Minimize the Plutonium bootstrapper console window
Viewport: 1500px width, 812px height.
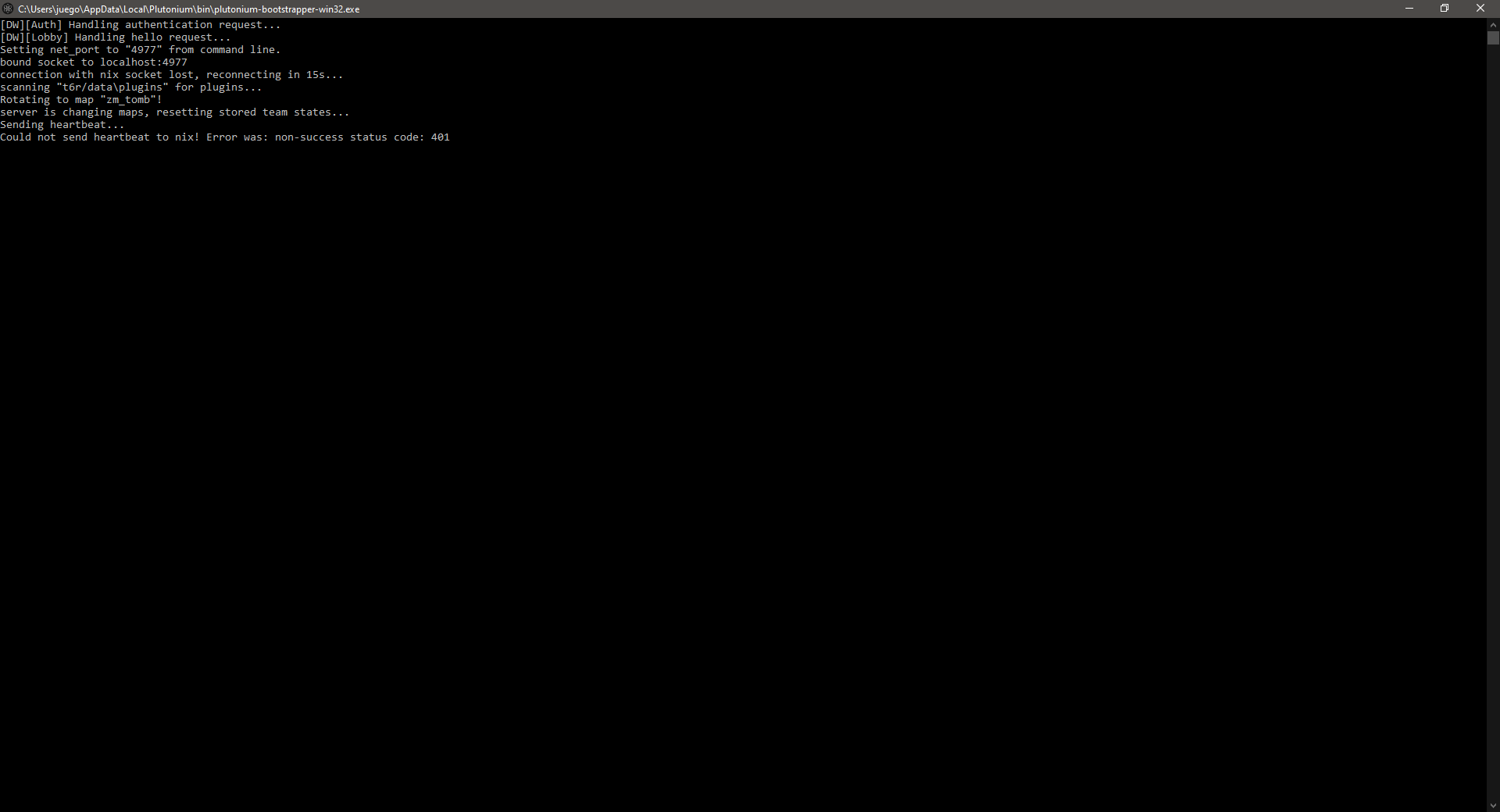[x=1409, y=9]
